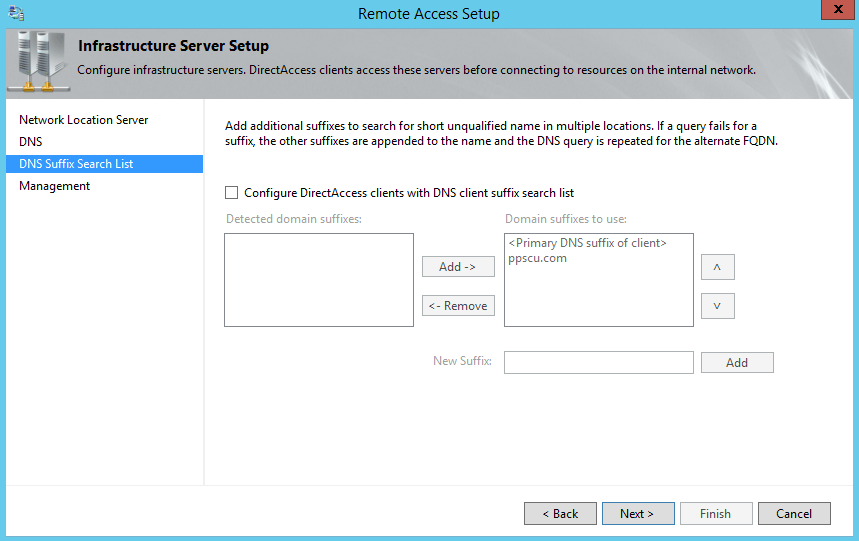Click the < Back button

[560, 514]
